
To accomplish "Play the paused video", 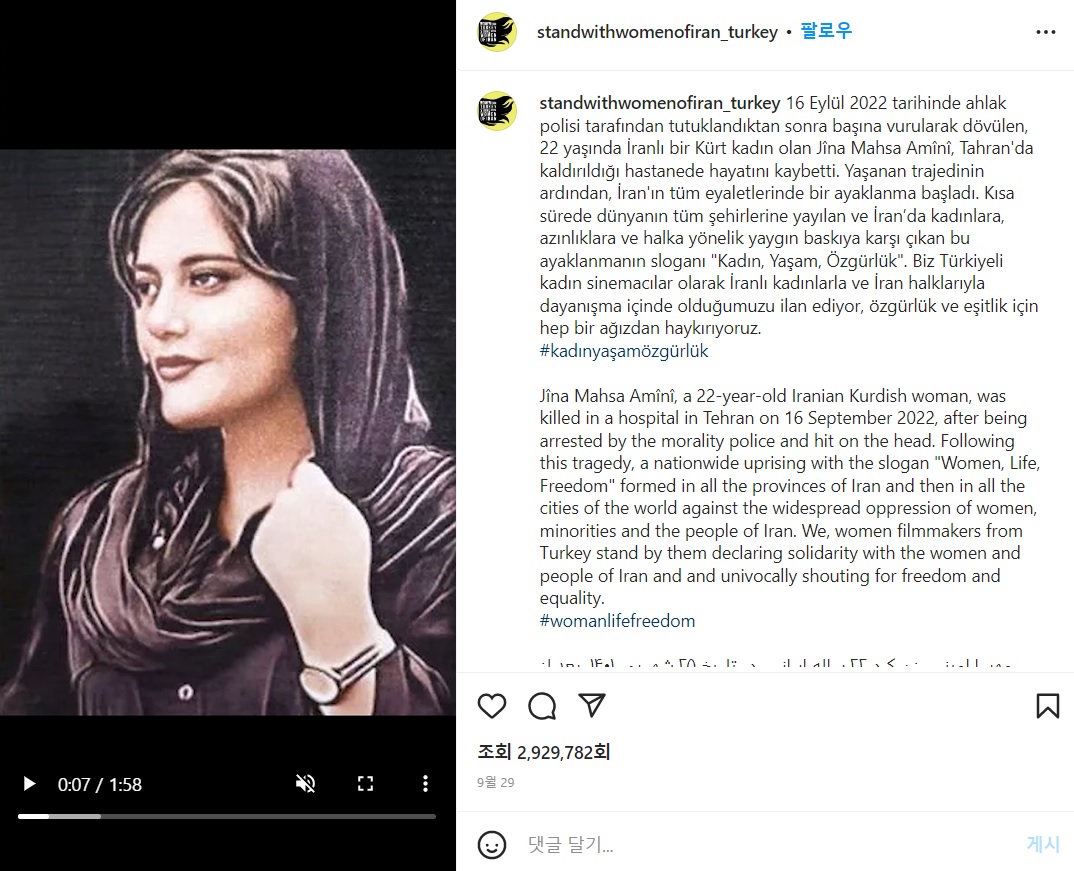I will [29, 784].
